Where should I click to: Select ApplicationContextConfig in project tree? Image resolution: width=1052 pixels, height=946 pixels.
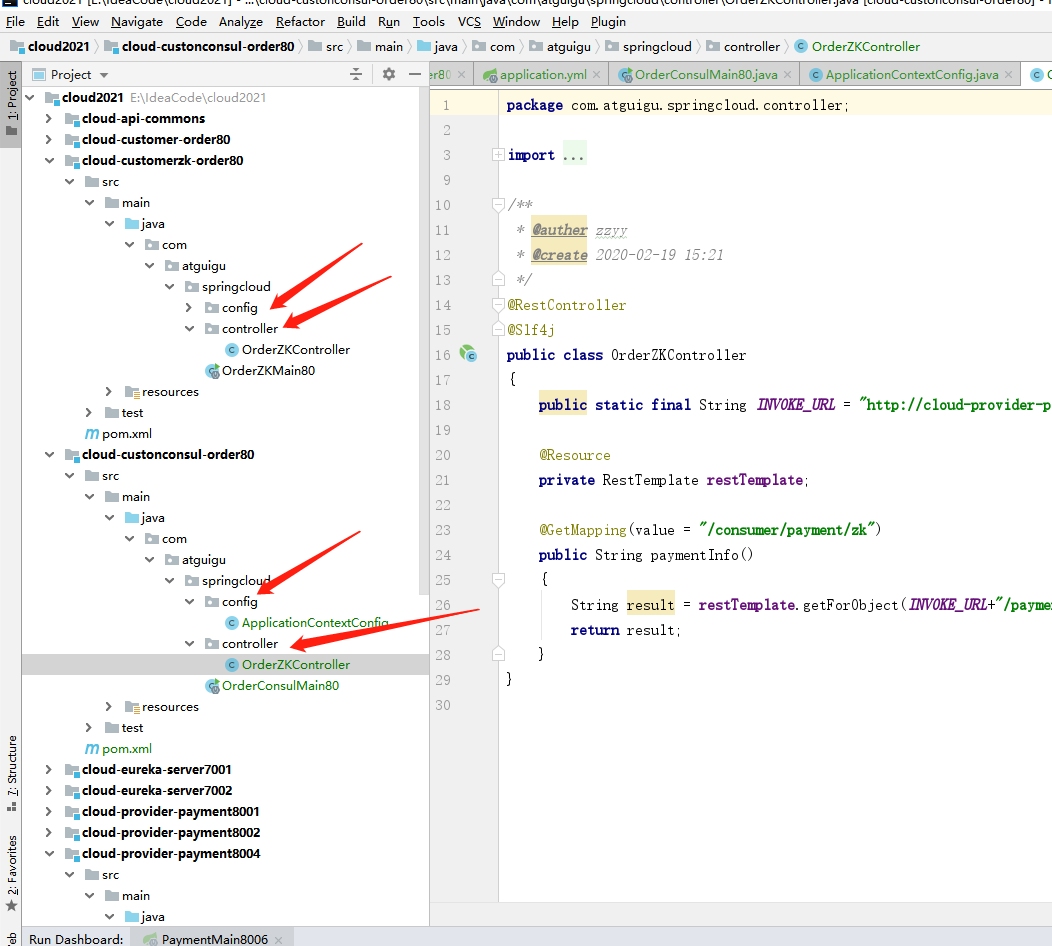click(x=315, y=623)
